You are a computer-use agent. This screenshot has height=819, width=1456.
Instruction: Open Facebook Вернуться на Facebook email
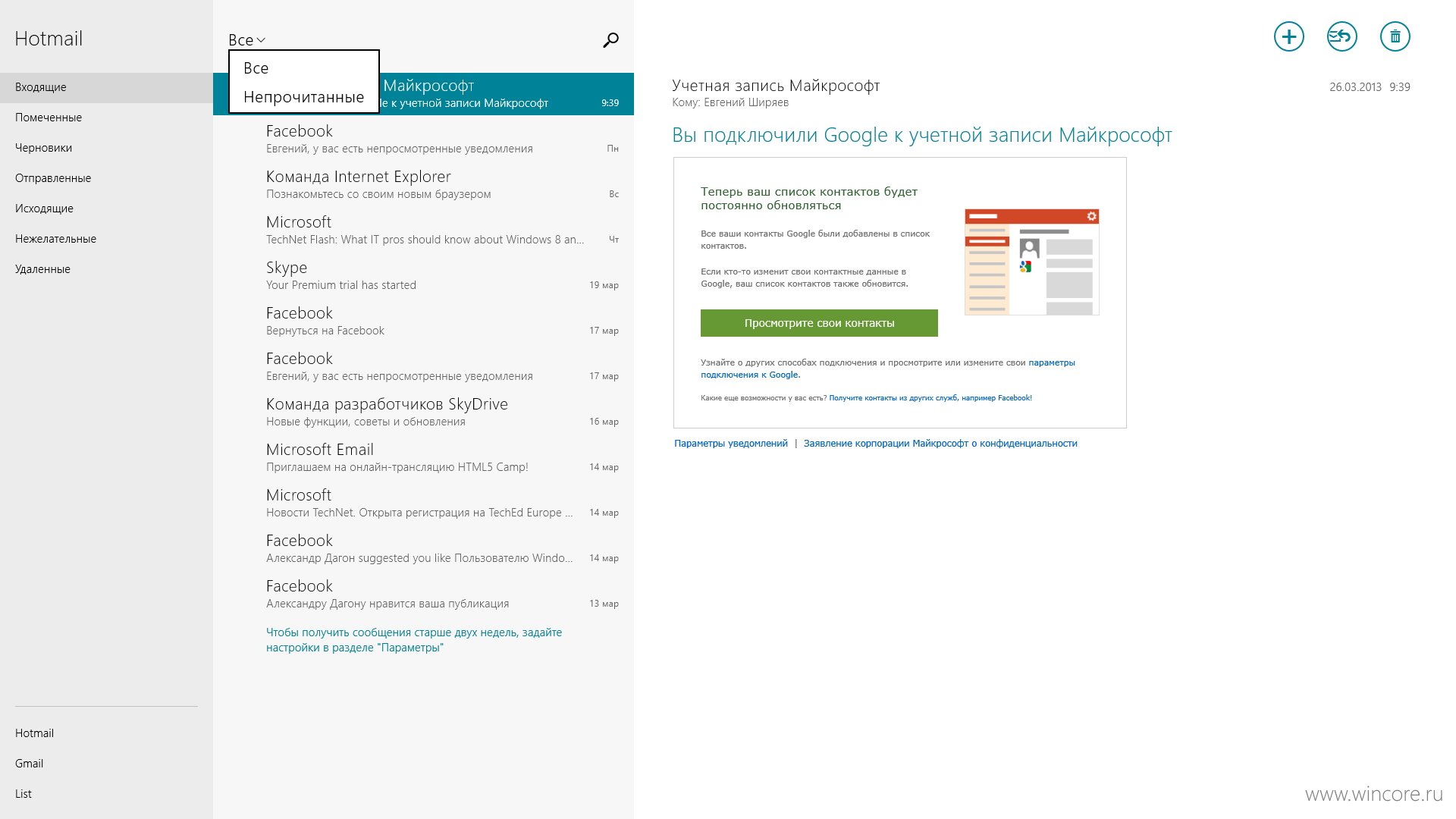(423, 321)
